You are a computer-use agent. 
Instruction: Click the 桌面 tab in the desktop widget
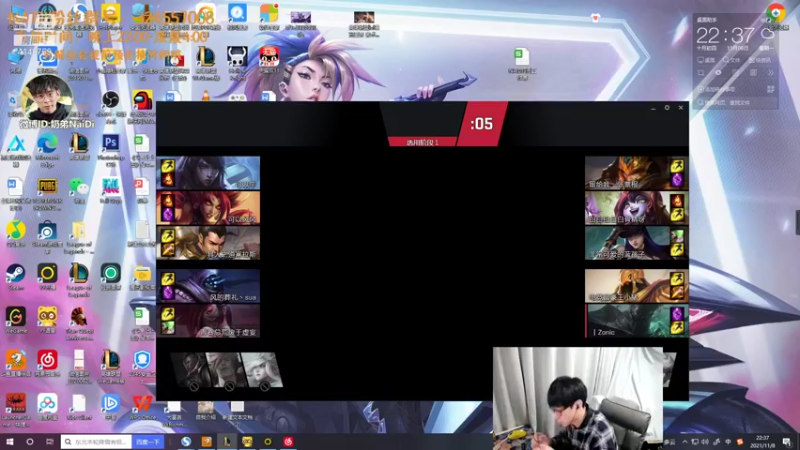706,60
